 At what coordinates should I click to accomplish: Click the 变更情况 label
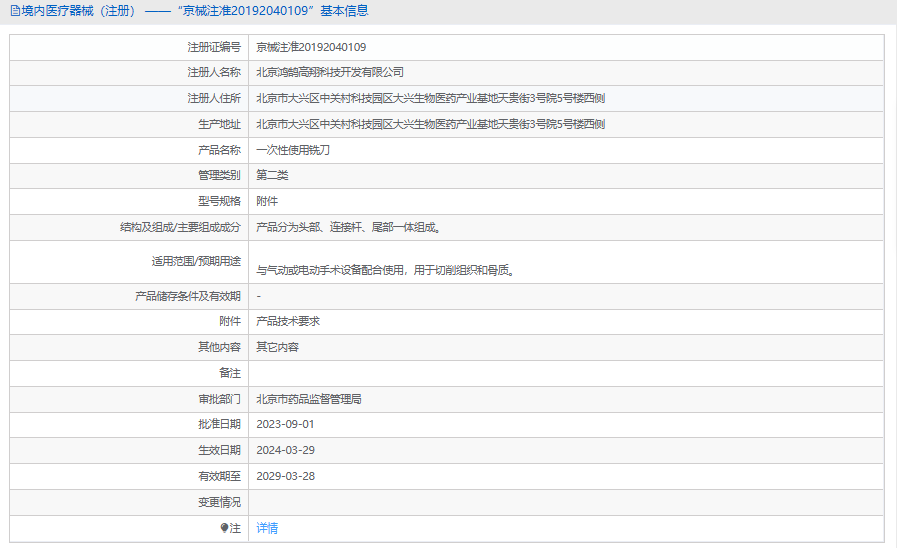click(x=220, y=502)
